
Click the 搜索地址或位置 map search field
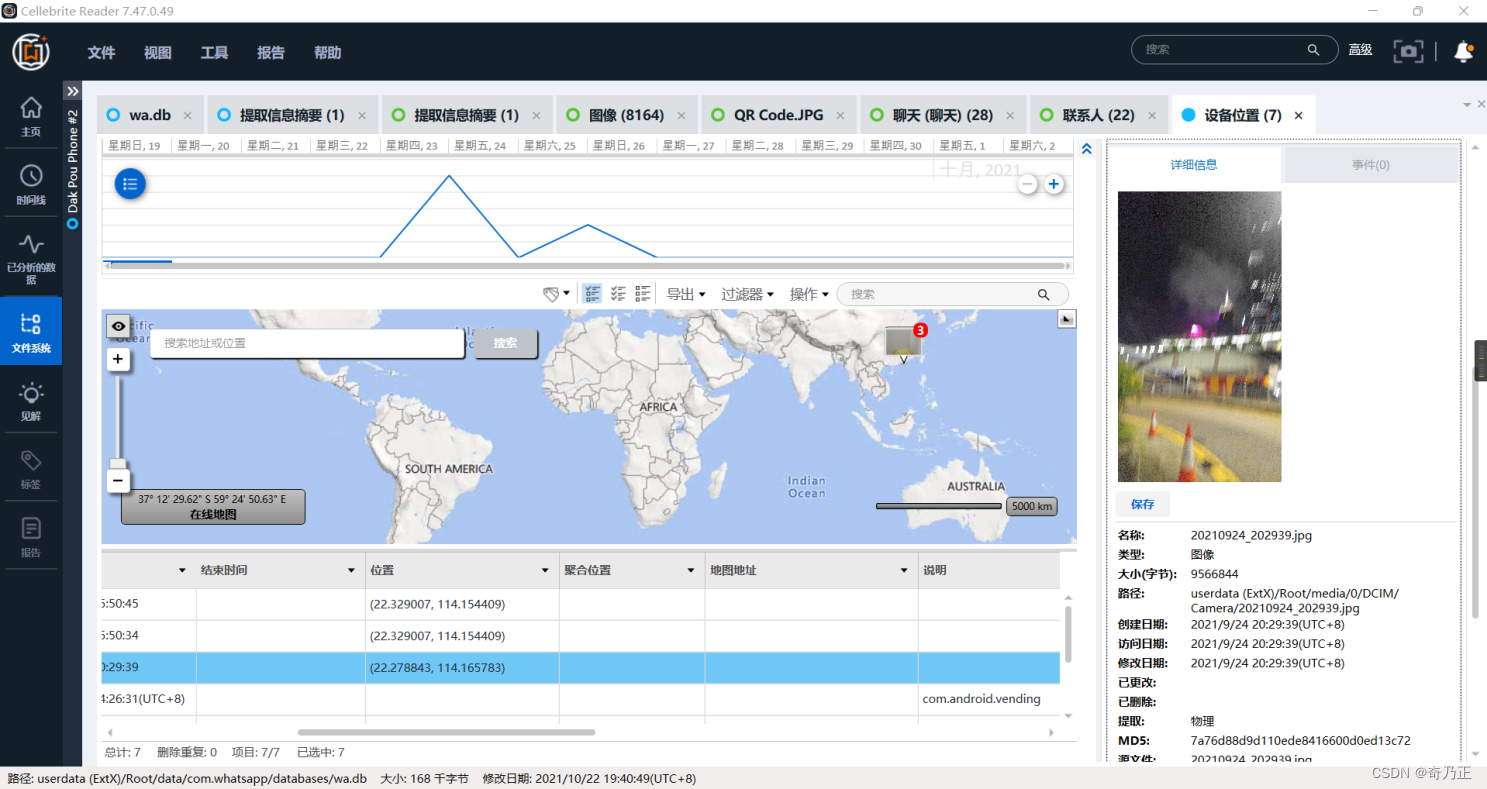tap(308, 343)
